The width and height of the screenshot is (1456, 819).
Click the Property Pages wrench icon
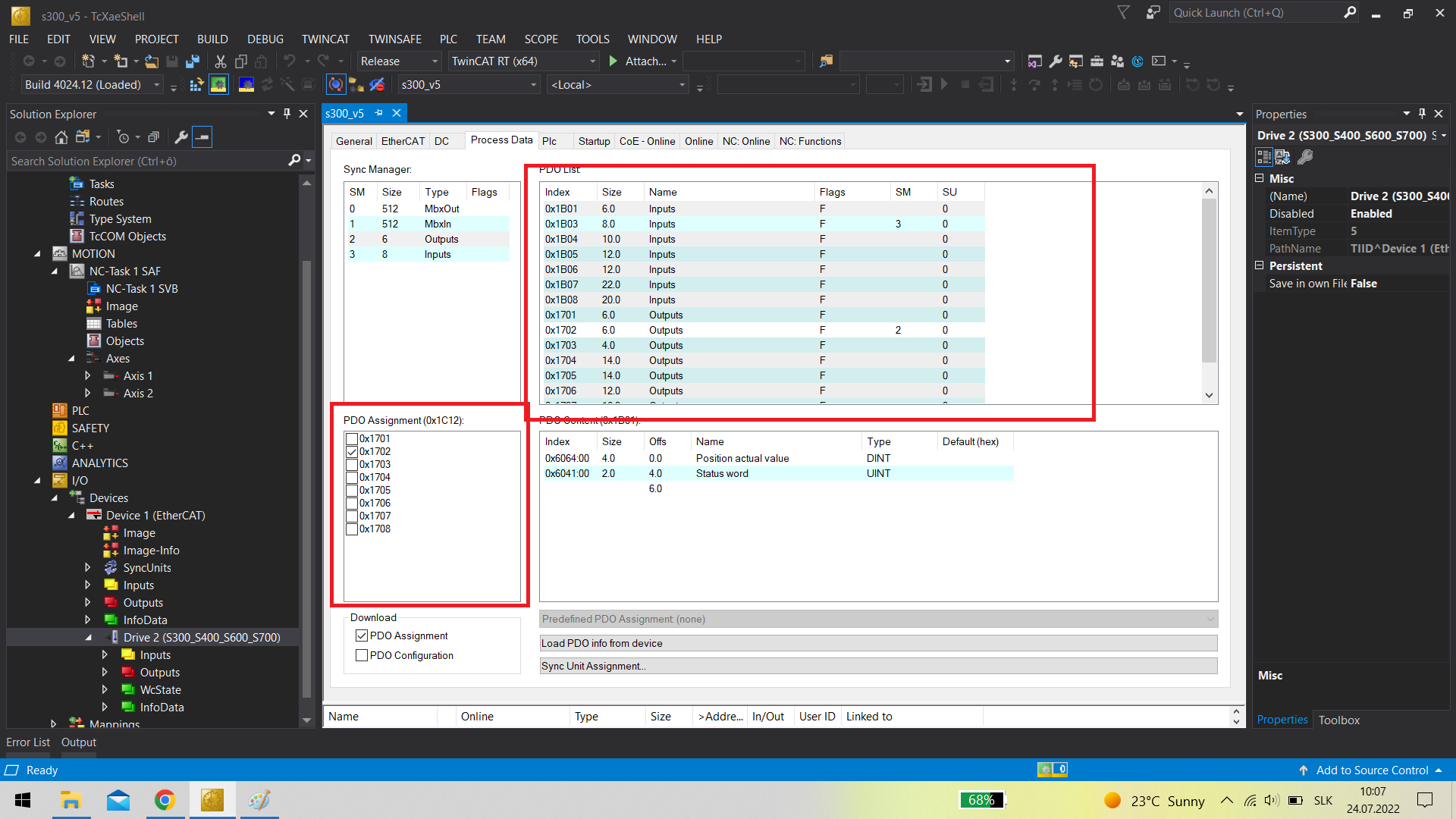1305,157
